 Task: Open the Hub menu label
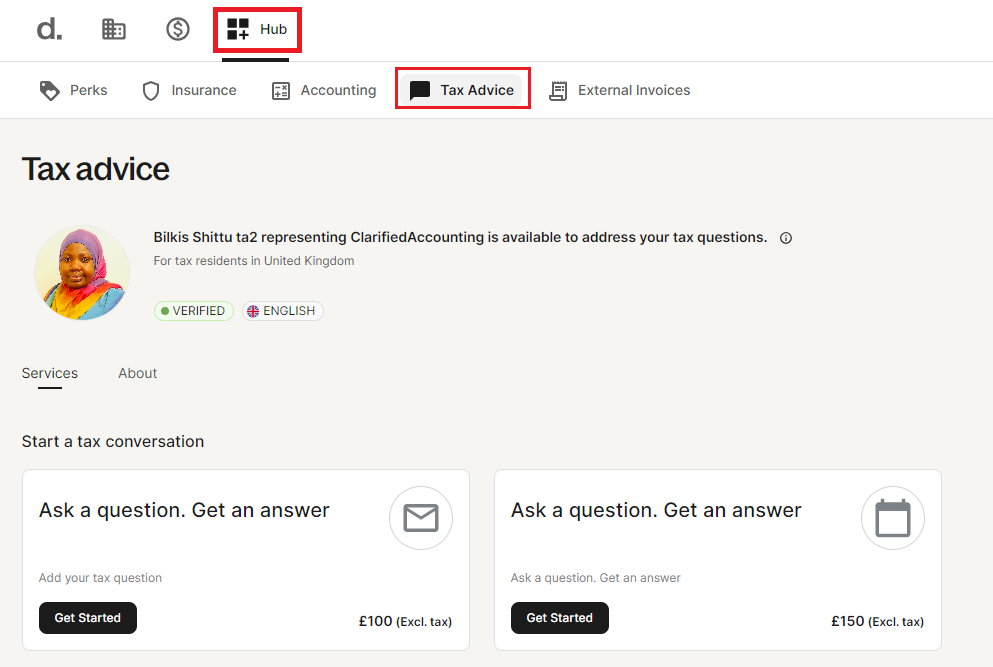click(x=274, y=29)
